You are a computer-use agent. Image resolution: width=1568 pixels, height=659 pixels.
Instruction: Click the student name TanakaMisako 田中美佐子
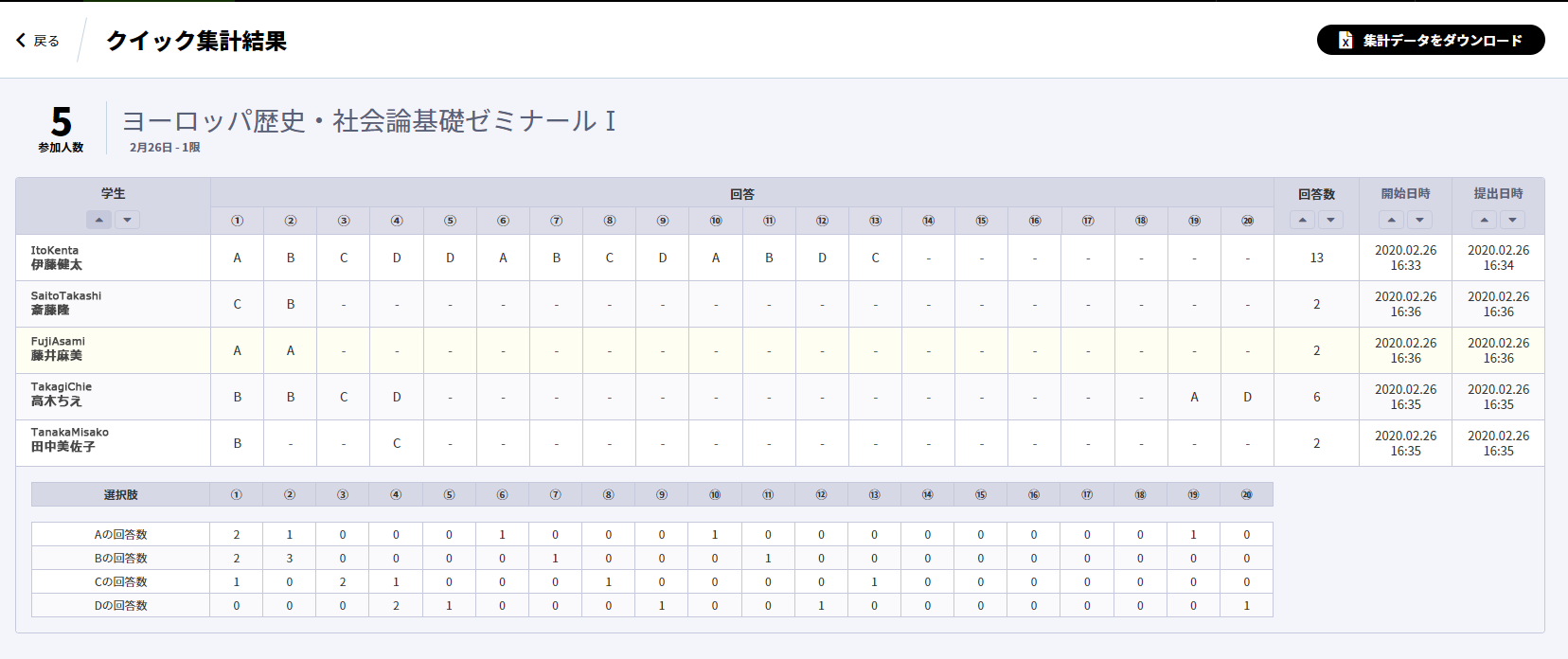pos(70,439)
